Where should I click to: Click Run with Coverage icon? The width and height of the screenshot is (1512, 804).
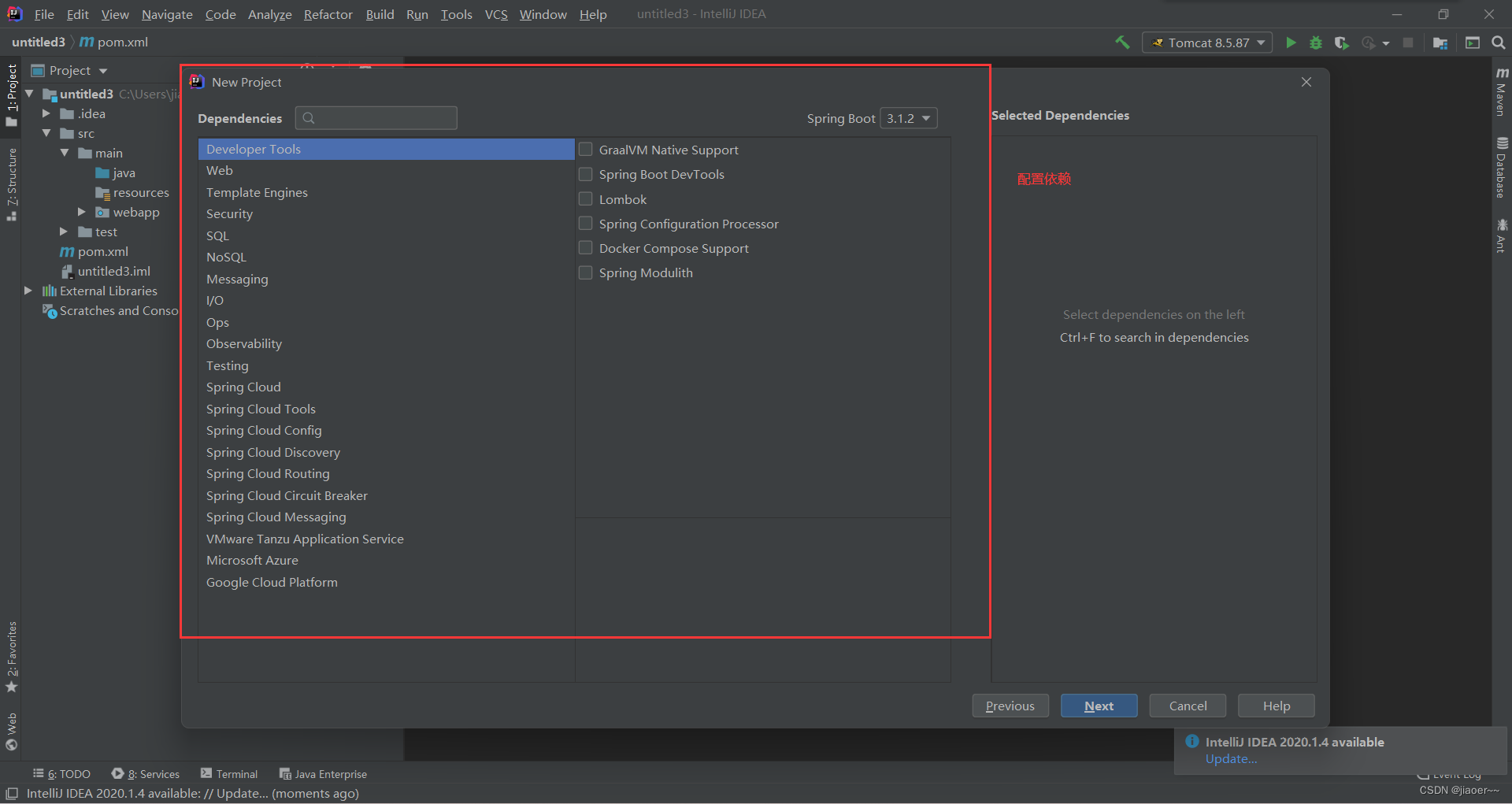tap(1342, 43)
